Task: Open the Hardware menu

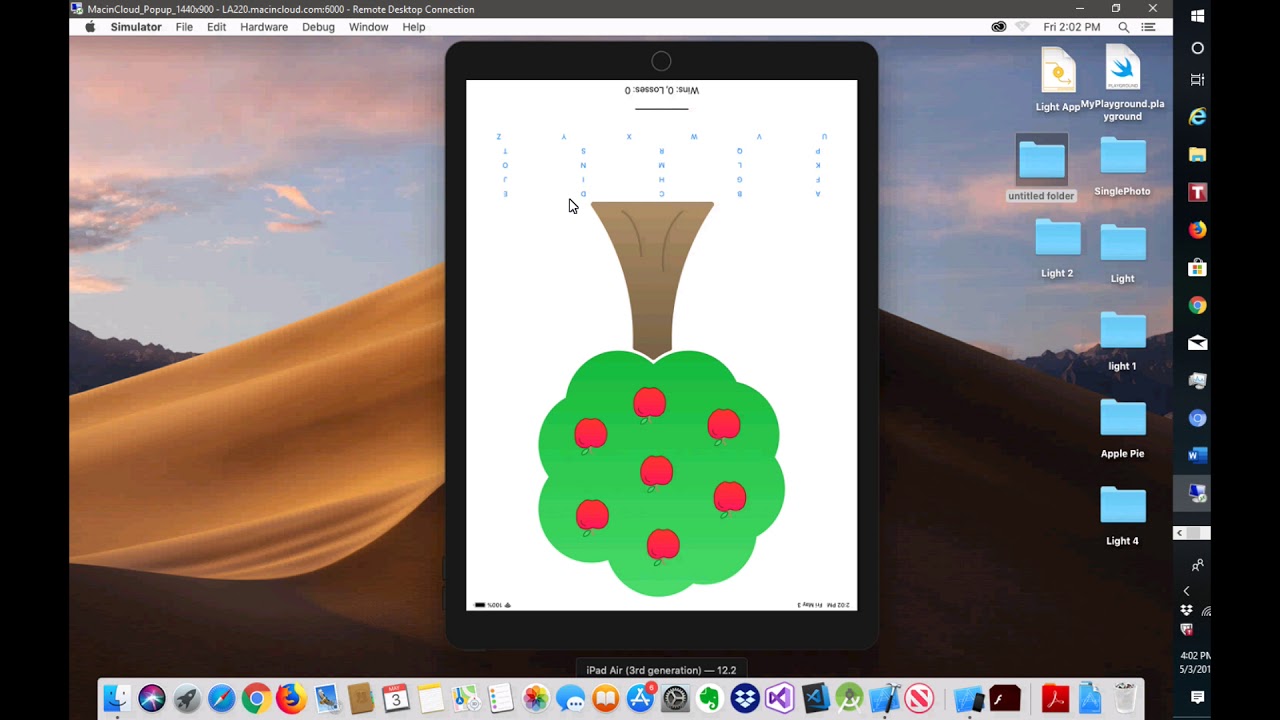Action: 264,27
